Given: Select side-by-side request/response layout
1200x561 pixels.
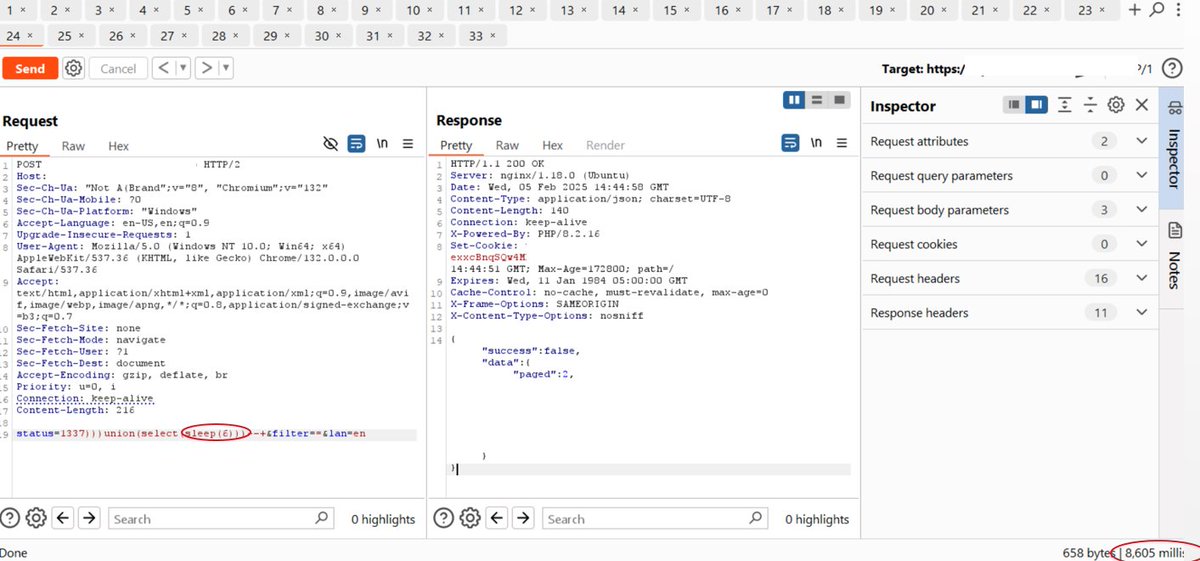Looking at the screenshot, I should click(795, 100).
